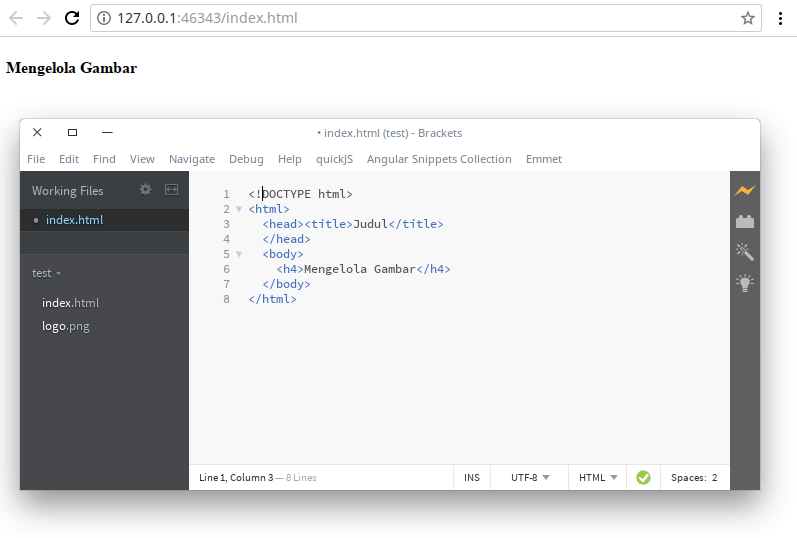Click the closing head tag line

click(286, 239)
